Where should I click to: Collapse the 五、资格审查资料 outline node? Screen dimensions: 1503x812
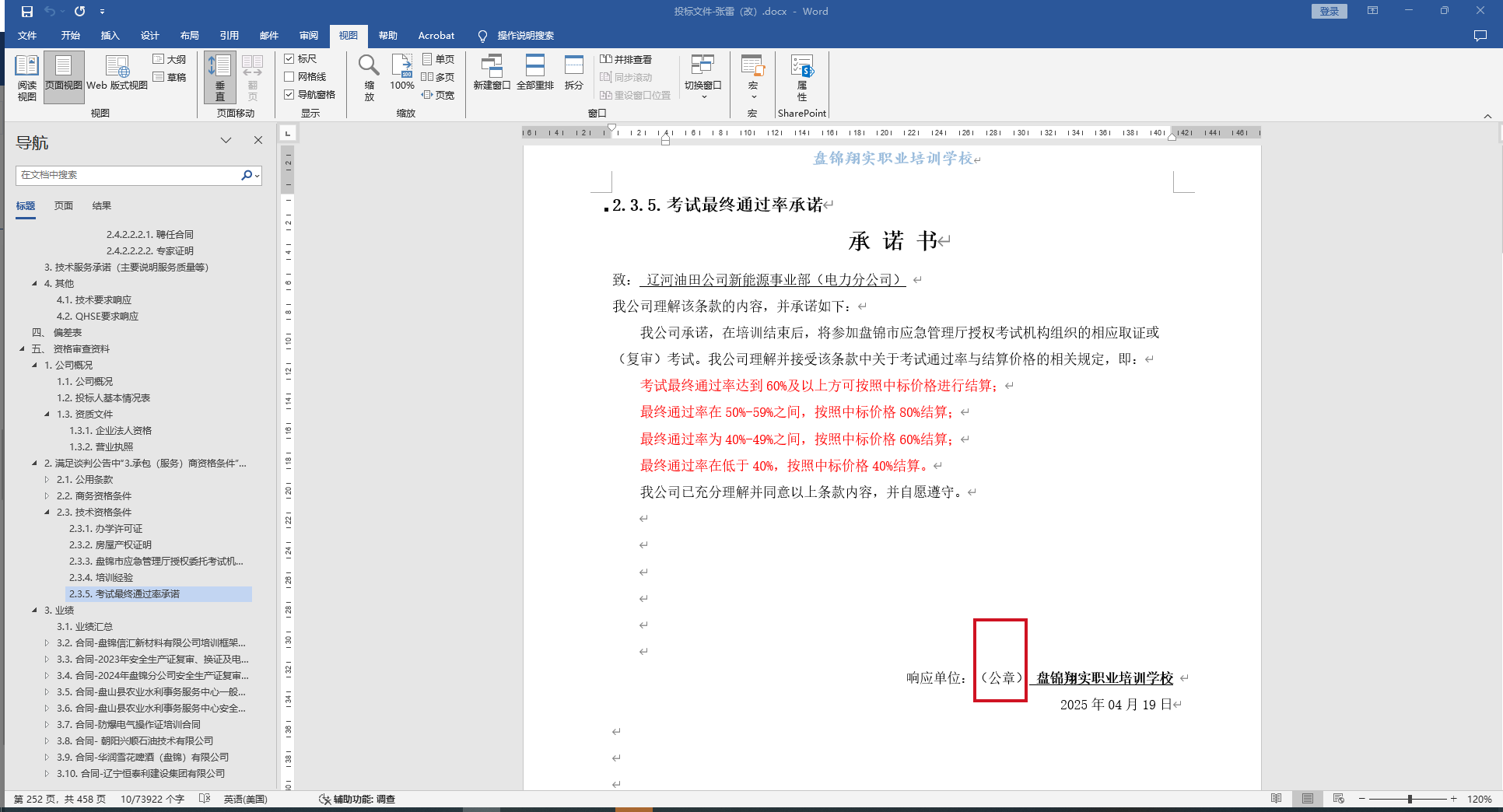coord(22,349)
